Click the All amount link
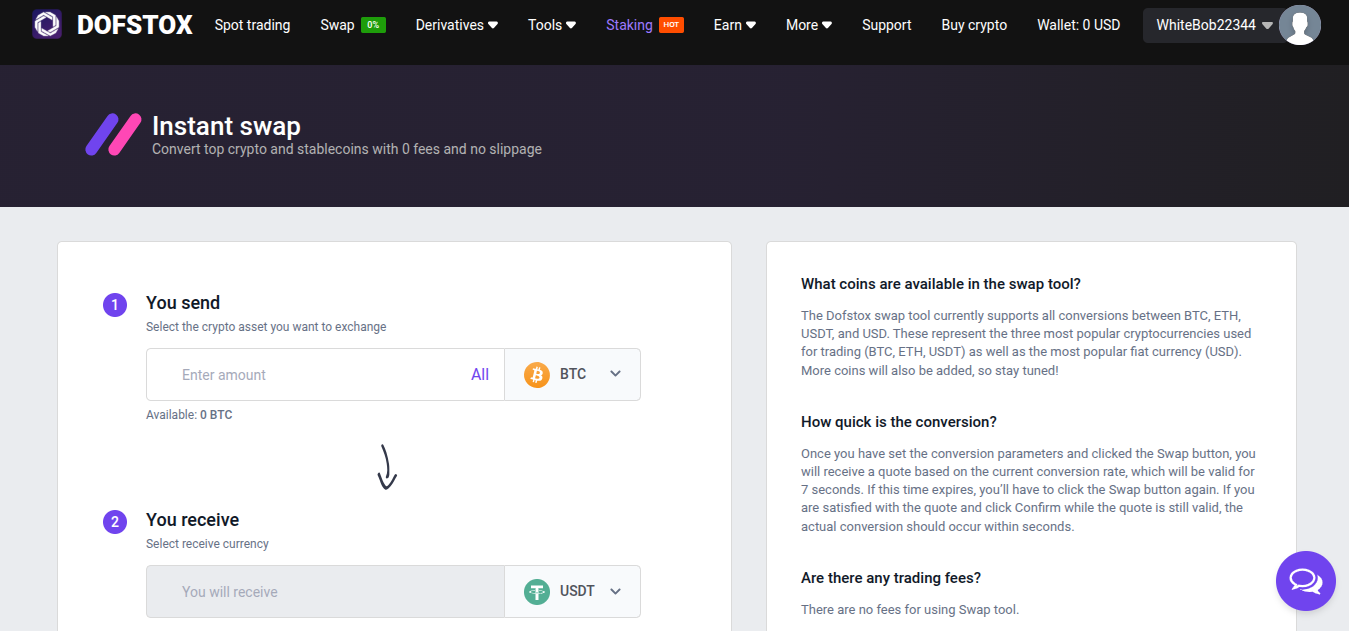 480,375
